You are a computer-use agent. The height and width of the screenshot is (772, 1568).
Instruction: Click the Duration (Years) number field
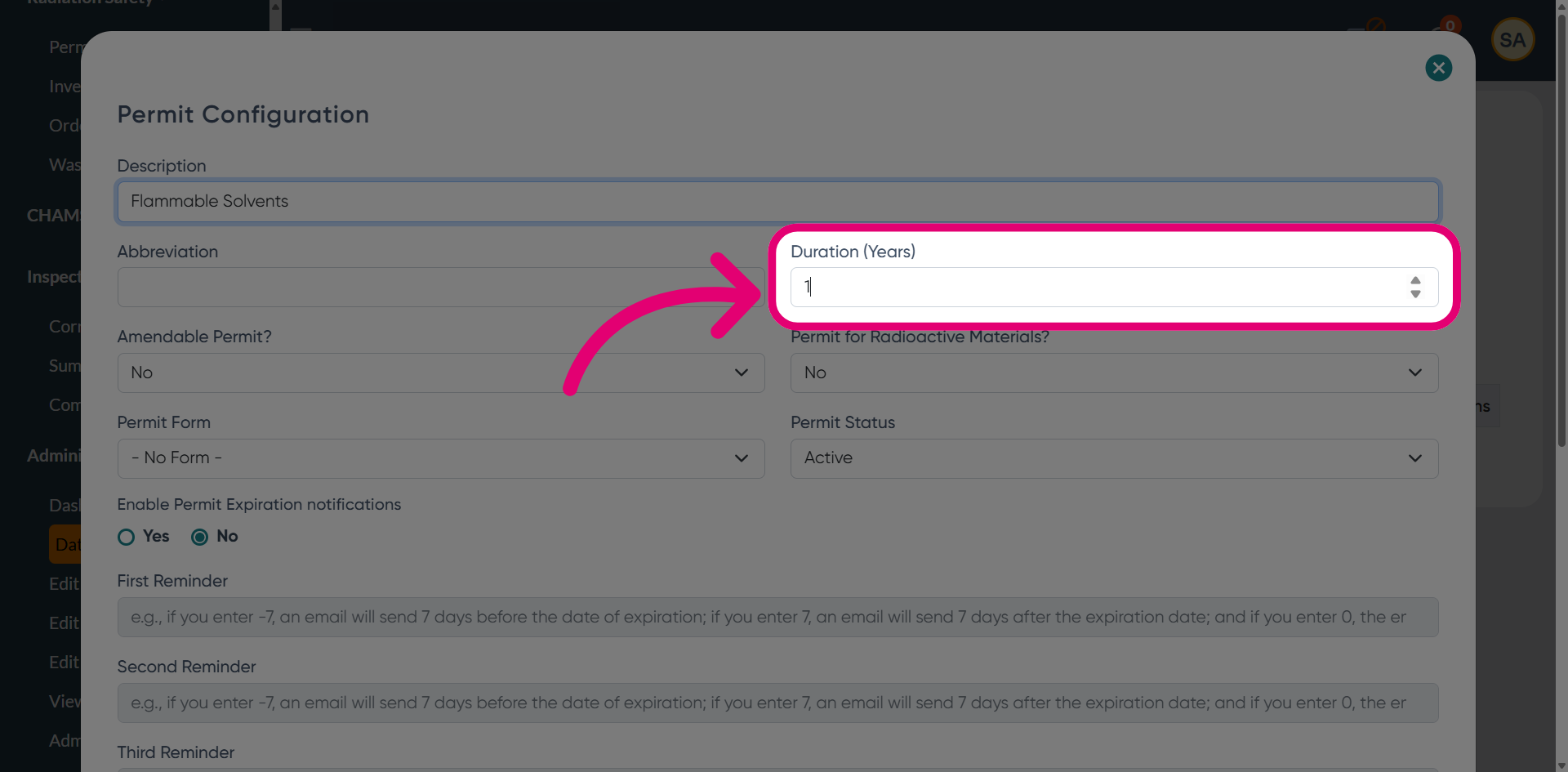pos(1114,288)
